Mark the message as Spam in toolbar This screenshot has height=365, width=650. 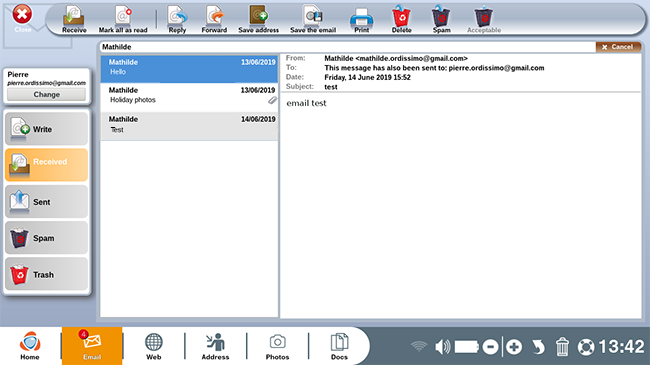[441, 19]
